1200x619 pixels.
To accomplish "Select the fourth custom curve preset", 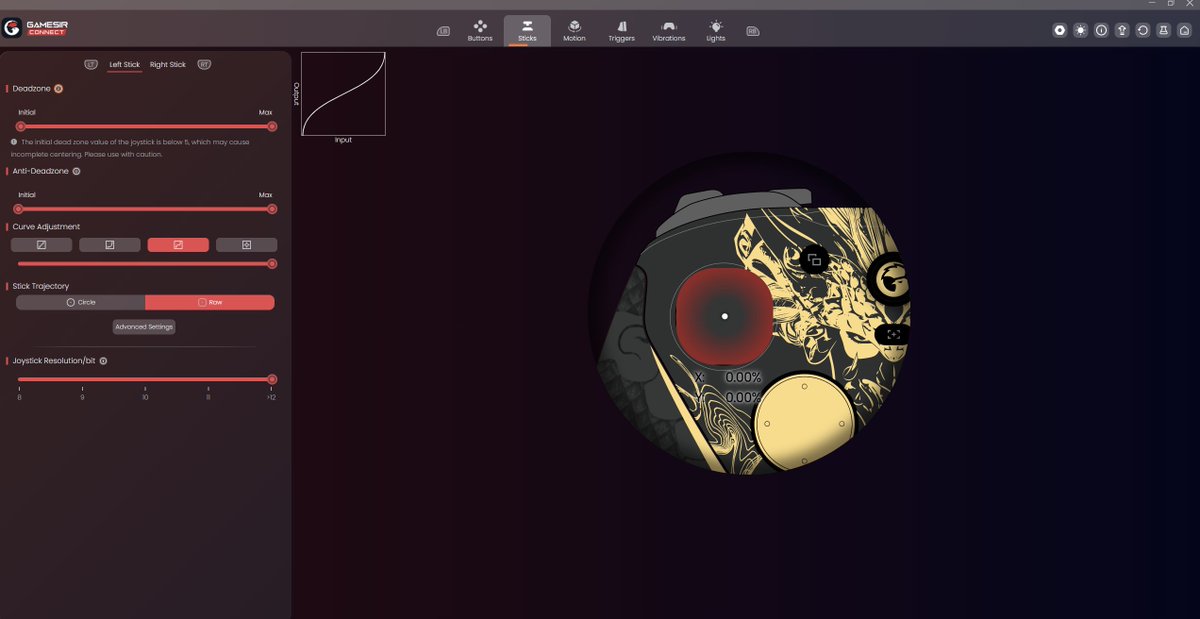I will tap(247, 245).
